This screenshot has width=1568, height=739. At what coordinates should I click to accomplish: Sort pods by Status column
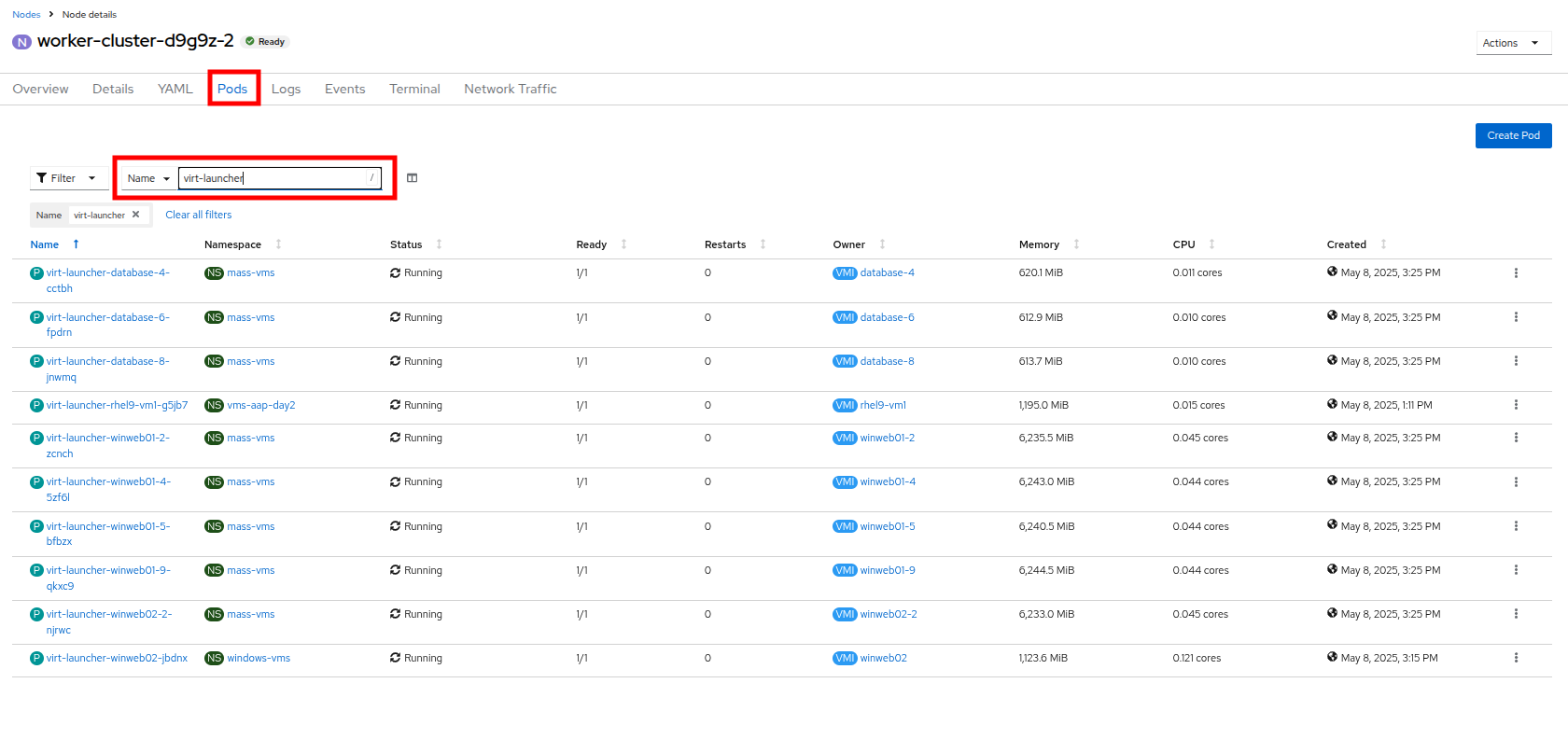[x=406, y=244]
